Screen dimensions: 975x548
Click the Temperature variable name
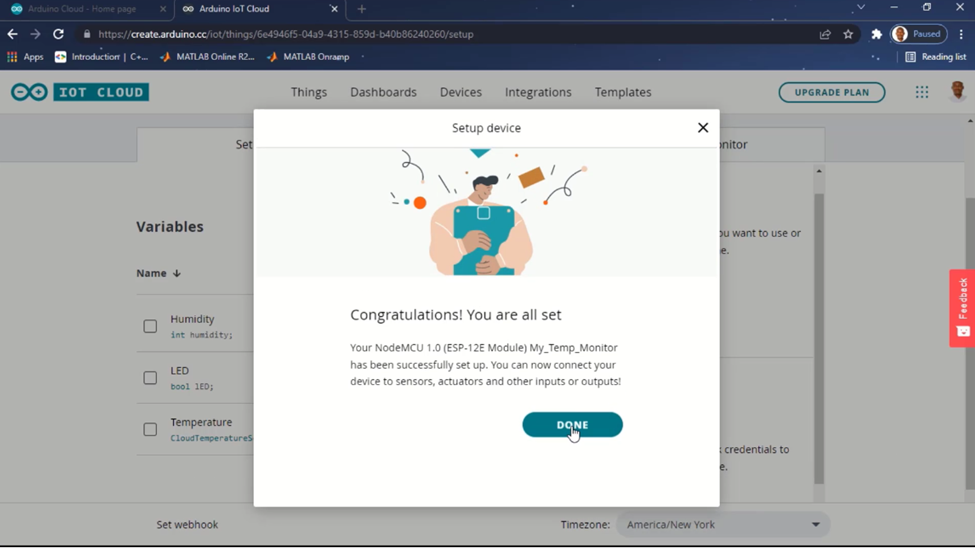coord(201,422)
